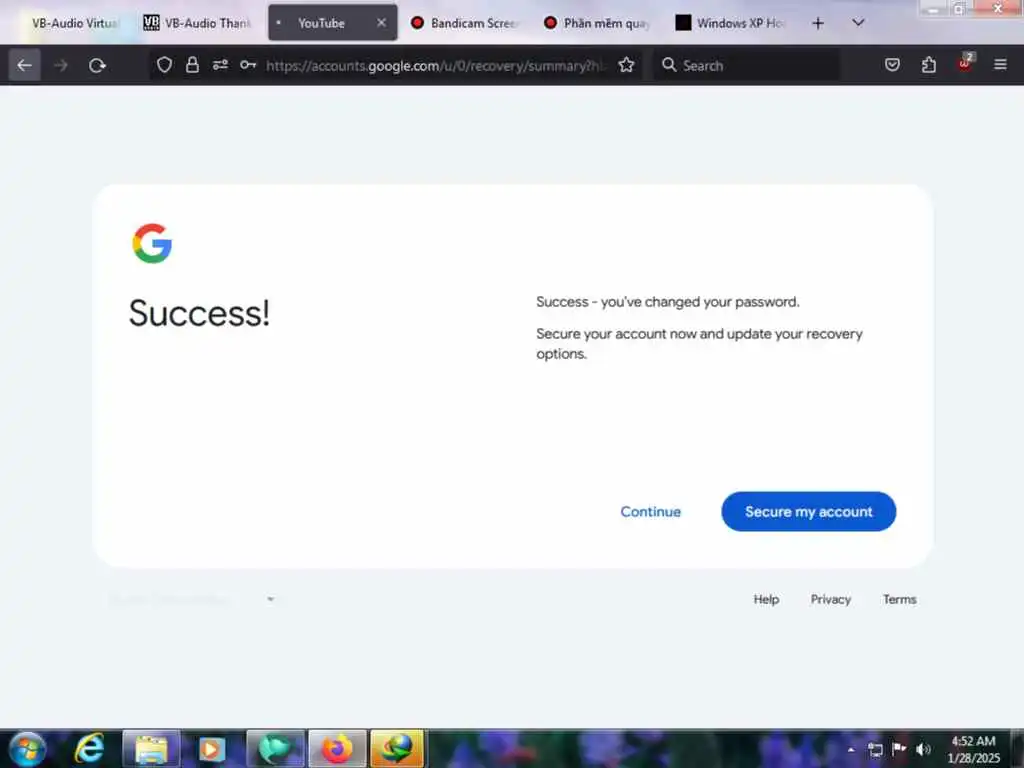Go back using the browser back arrow
Screen dimensions: 1024x768
[x=25, y=65]
